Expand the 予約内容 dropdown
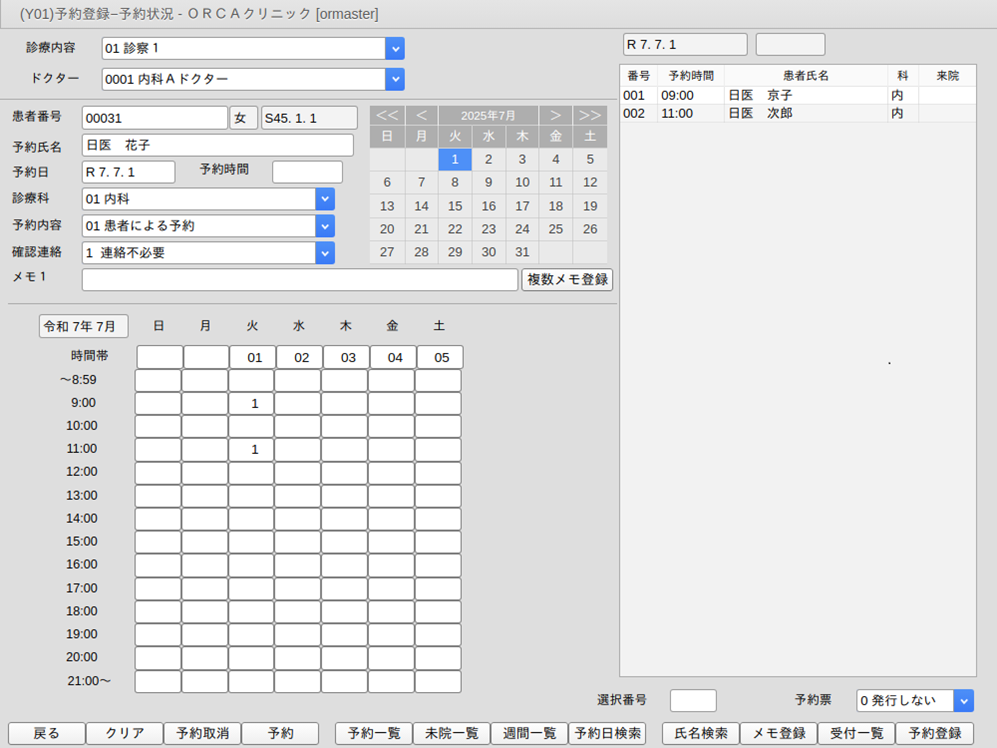997x748 pixels. [325, 226]
